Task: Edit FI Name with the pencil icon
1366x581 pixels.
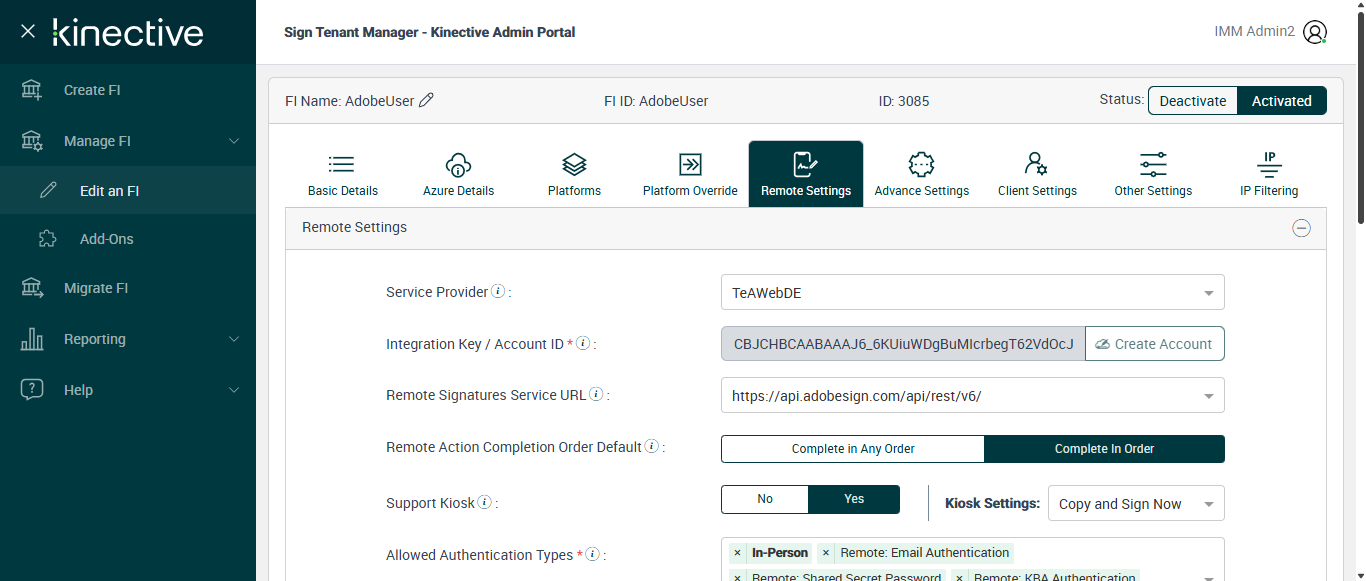Action: tap(426, 100)
